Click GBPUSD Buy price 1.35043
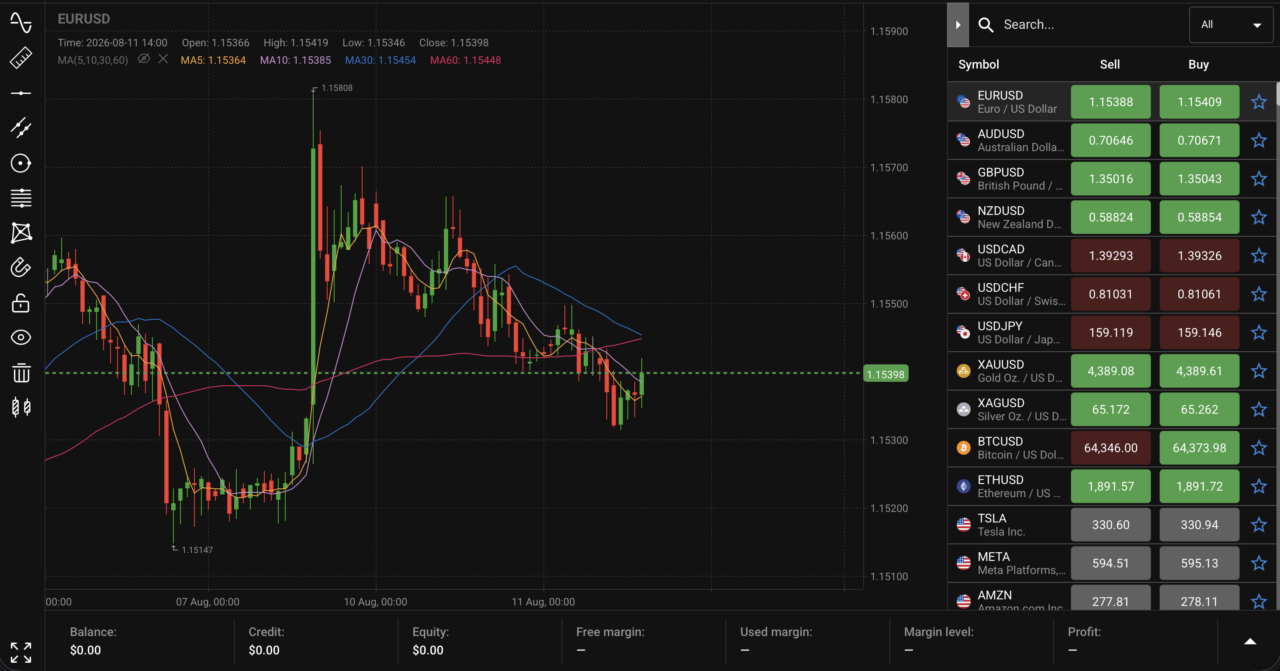 (x=1199, y=179)
